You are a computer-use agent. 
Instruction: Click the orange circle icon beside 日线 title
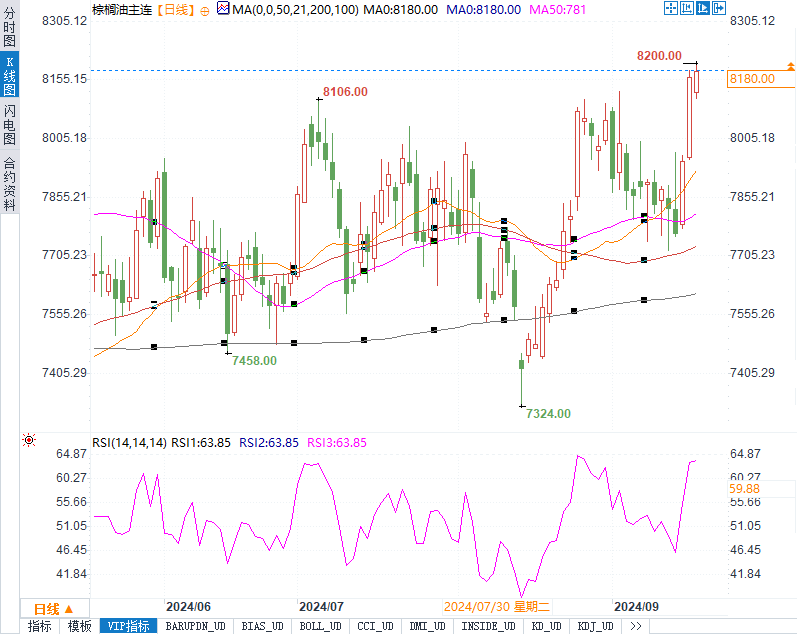[204, 11]
